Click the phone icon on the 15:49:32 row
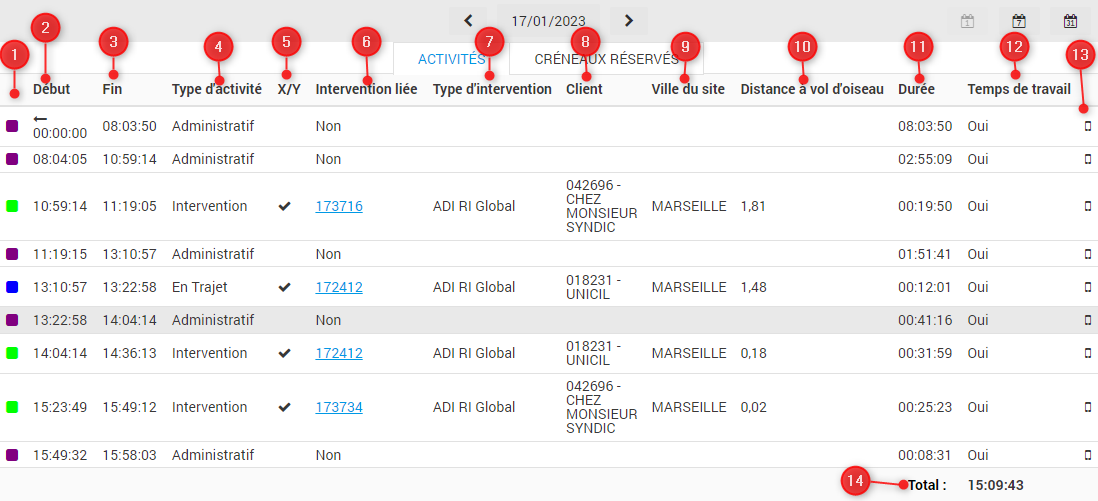Viewport: 1098px width, 501px height. pyautogui.click(x=1088, y=455)
